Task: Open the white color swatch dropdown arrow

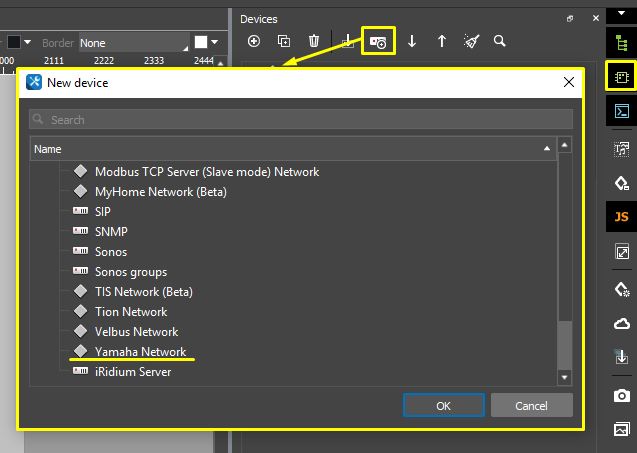Action: pos(216,43)
